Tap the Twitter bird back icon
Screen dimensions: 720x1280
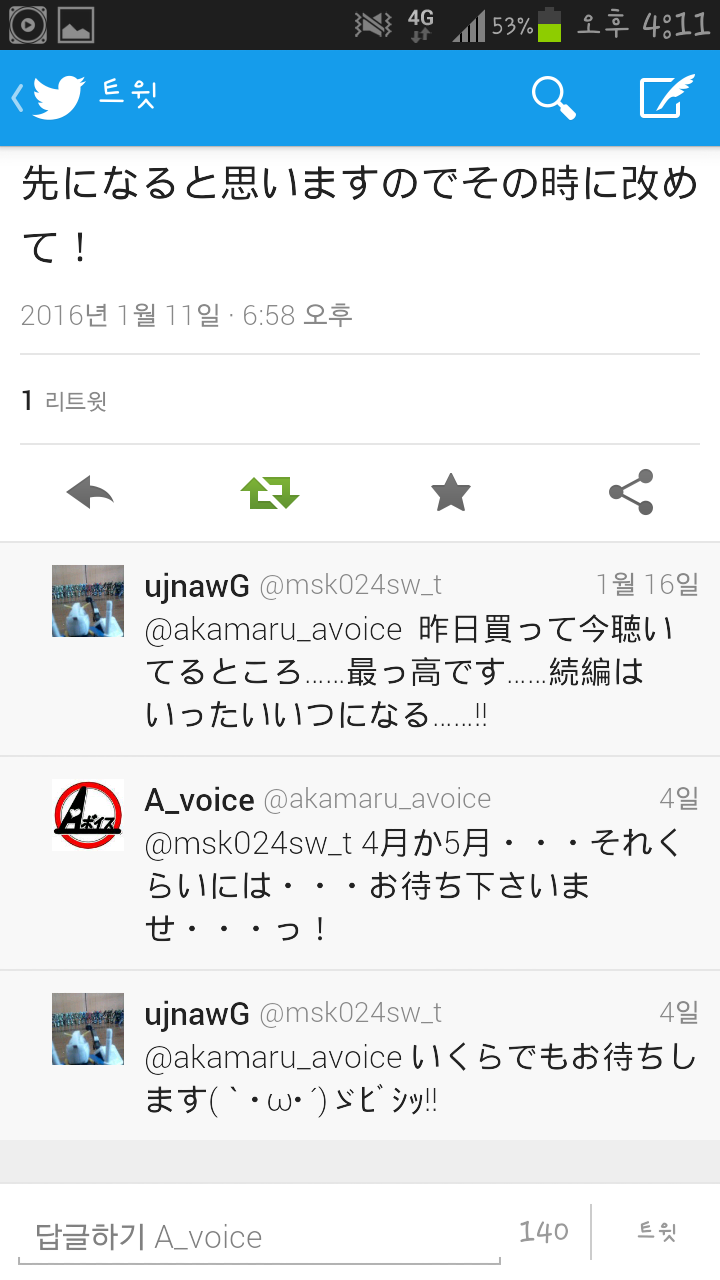[50, 98]
